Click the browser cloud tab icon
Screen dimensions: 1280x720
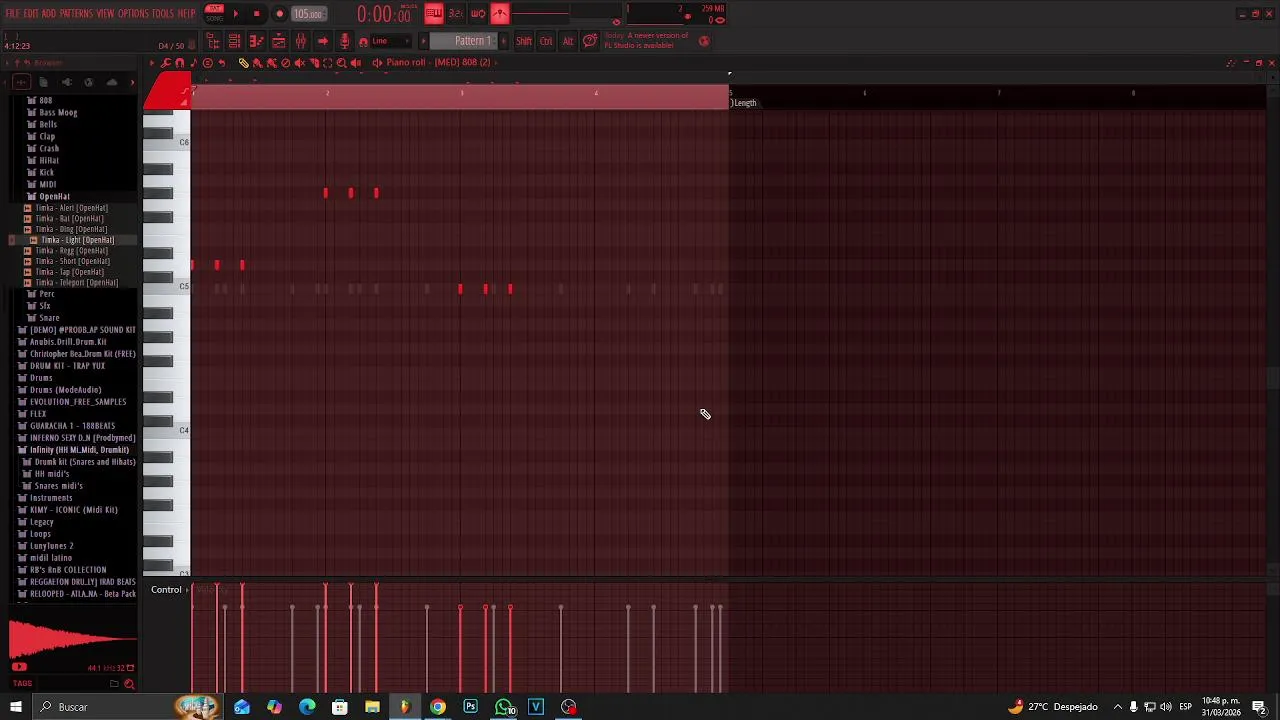(x=112, y=82)
